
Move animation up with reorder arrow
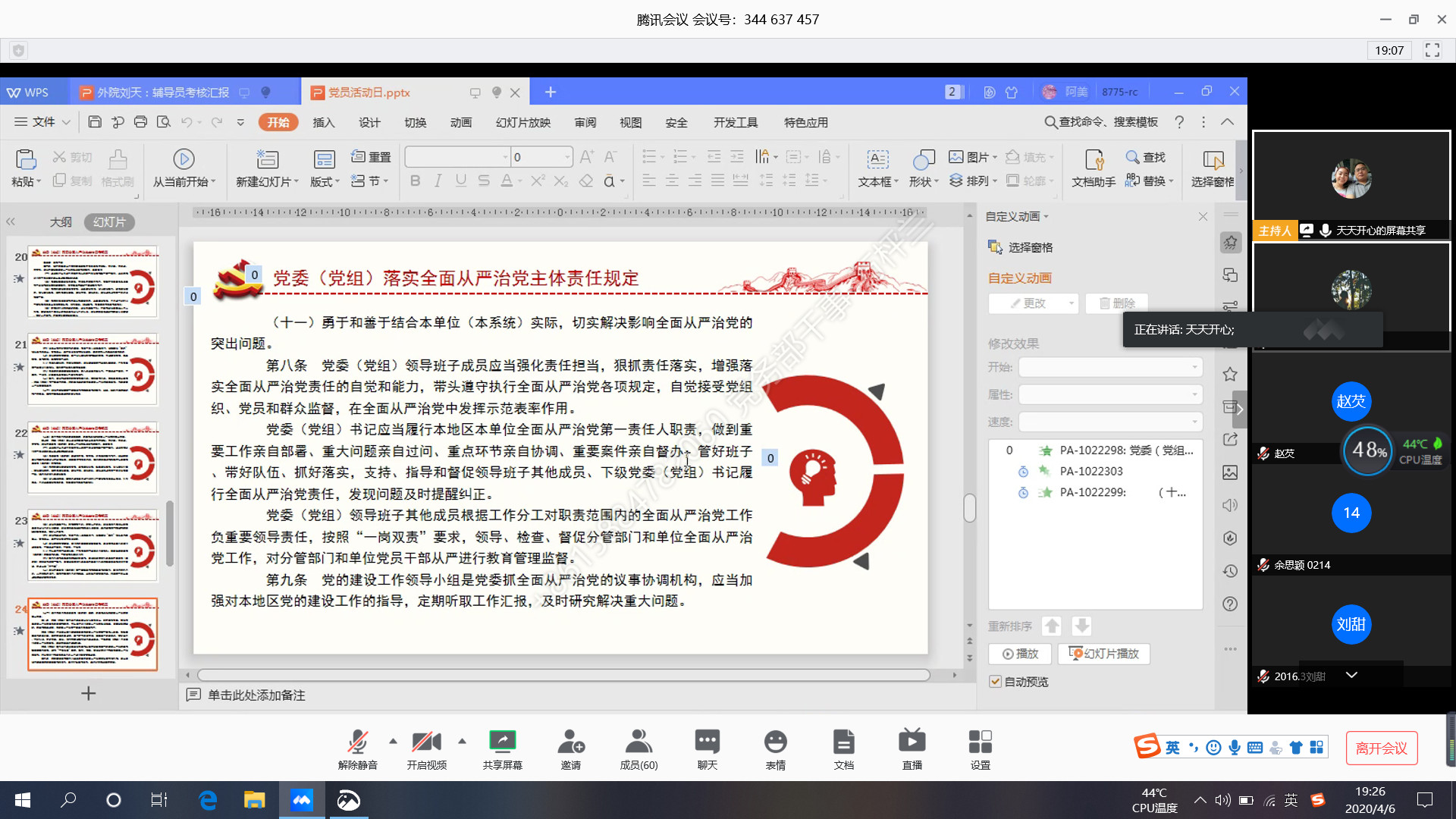1051,626
